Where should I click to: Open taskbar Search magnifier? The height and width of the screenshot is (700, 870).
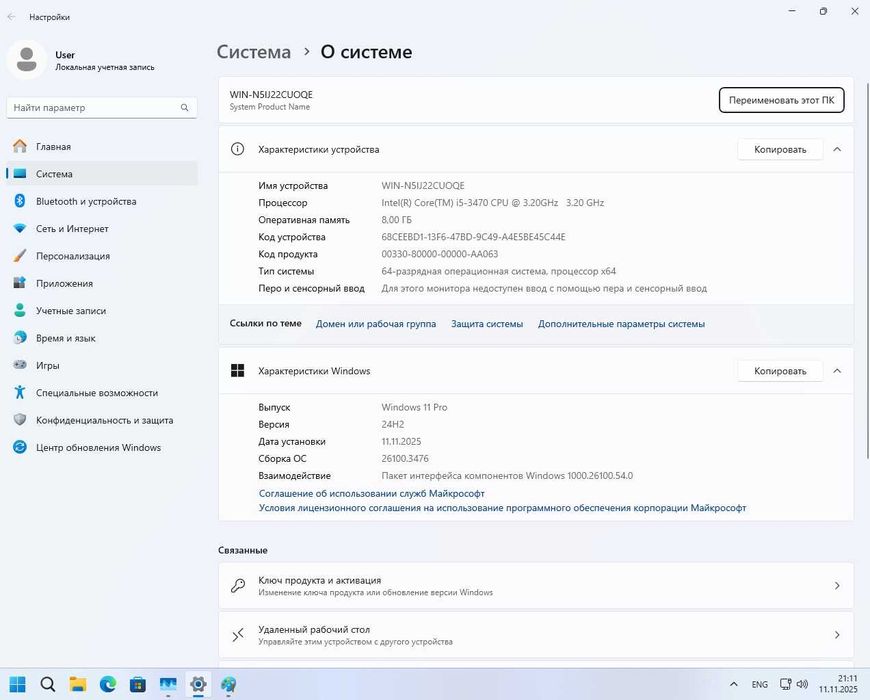[x=48, y=684]
